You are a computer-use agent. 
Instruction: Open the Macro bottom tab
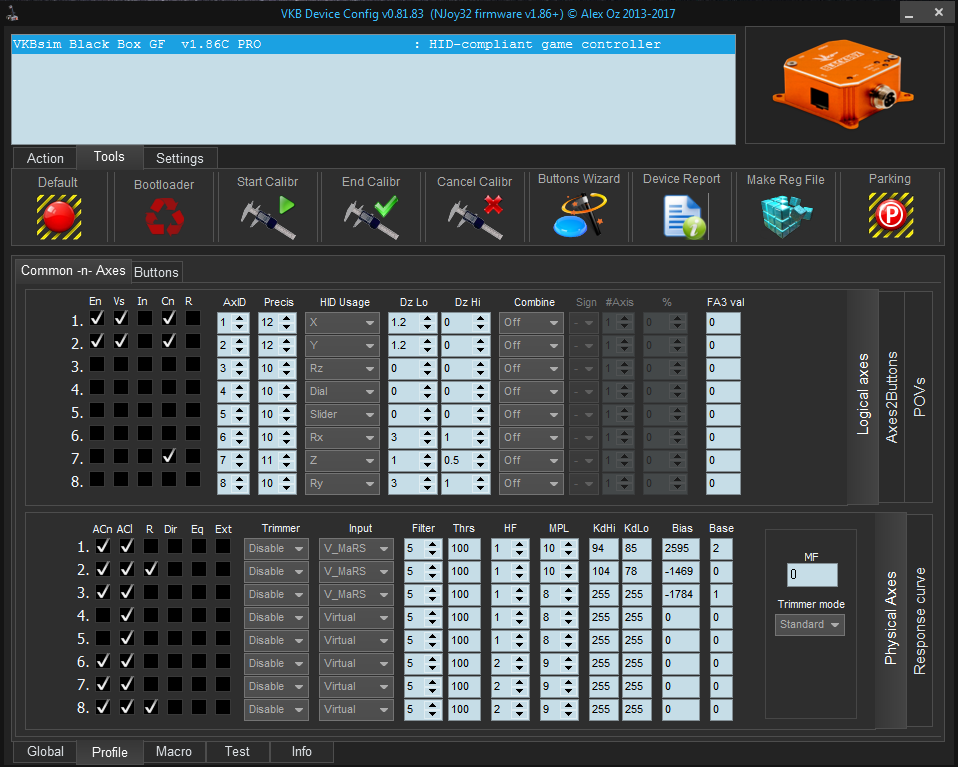tap(174, 752)
